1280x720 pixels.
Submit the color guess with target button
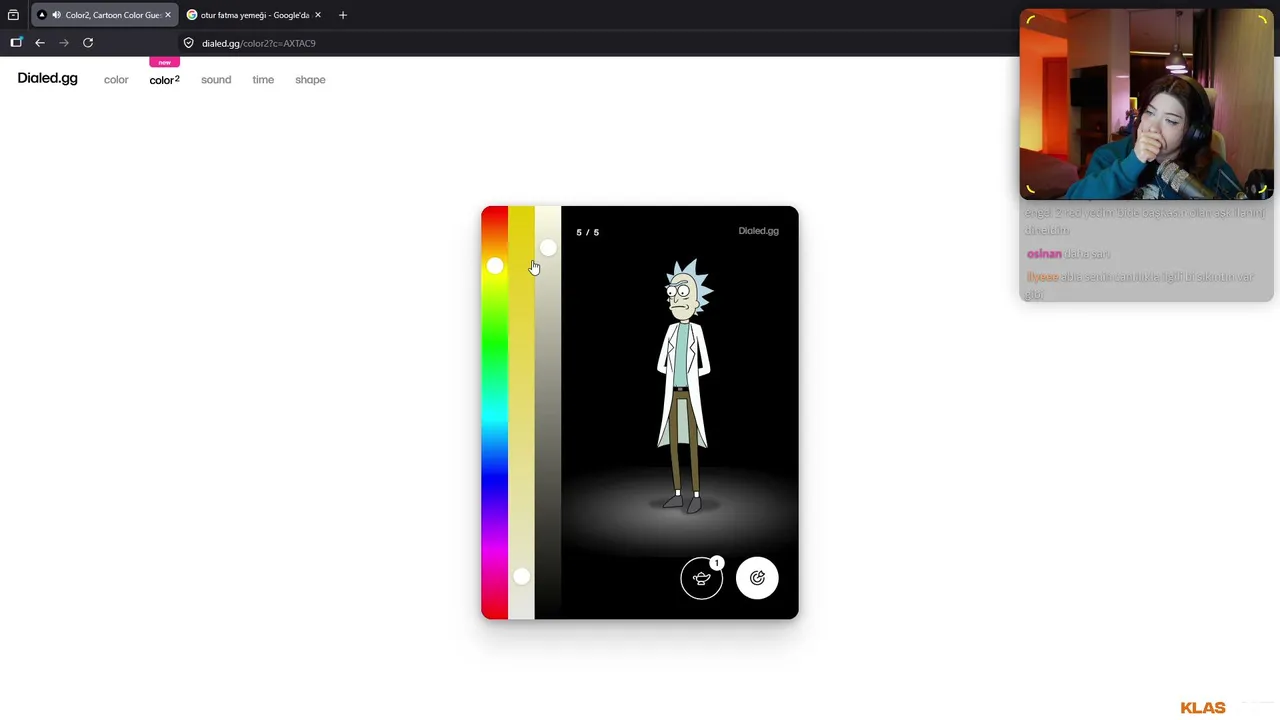(757, 578)
